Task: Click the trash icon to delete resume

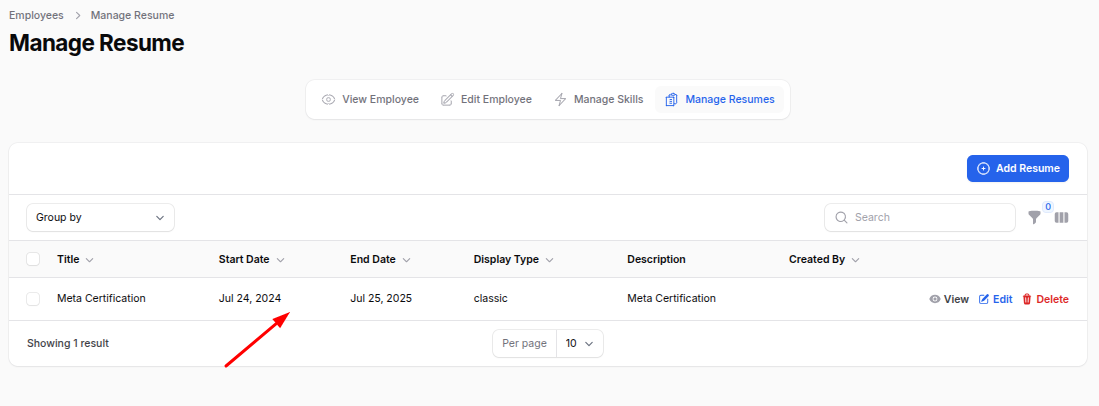Action: click(1026, 299)
